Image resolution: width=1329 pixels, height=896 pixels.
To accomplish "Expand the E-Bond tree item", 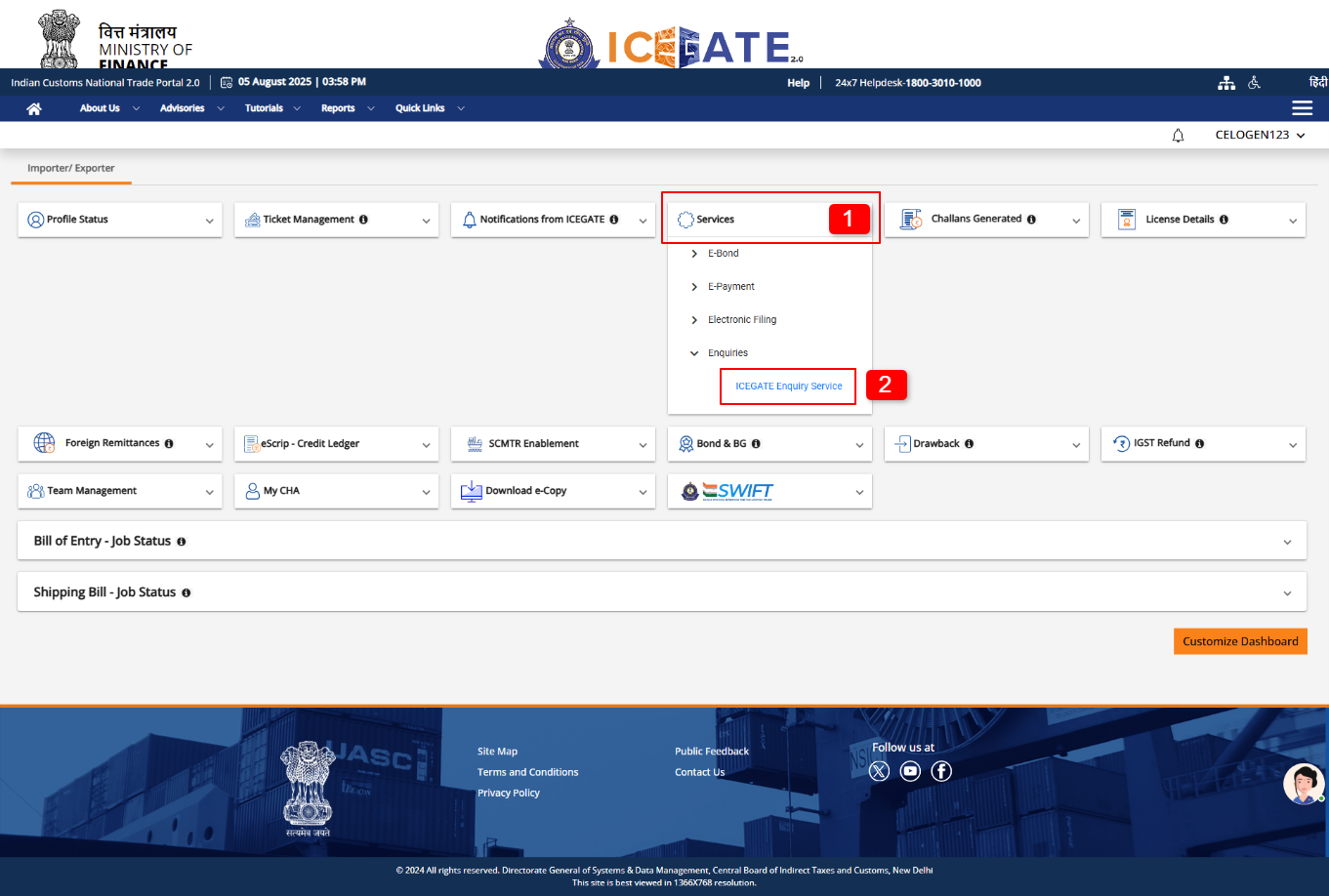I will 694,254.
